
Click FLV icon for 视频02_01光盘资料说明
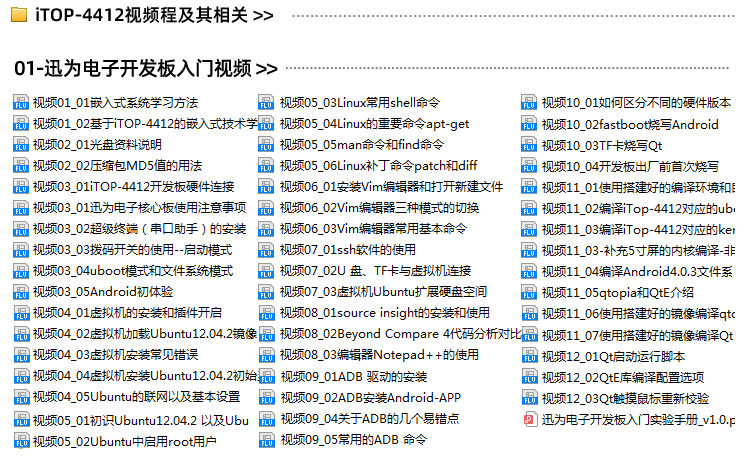pos(21,144)
